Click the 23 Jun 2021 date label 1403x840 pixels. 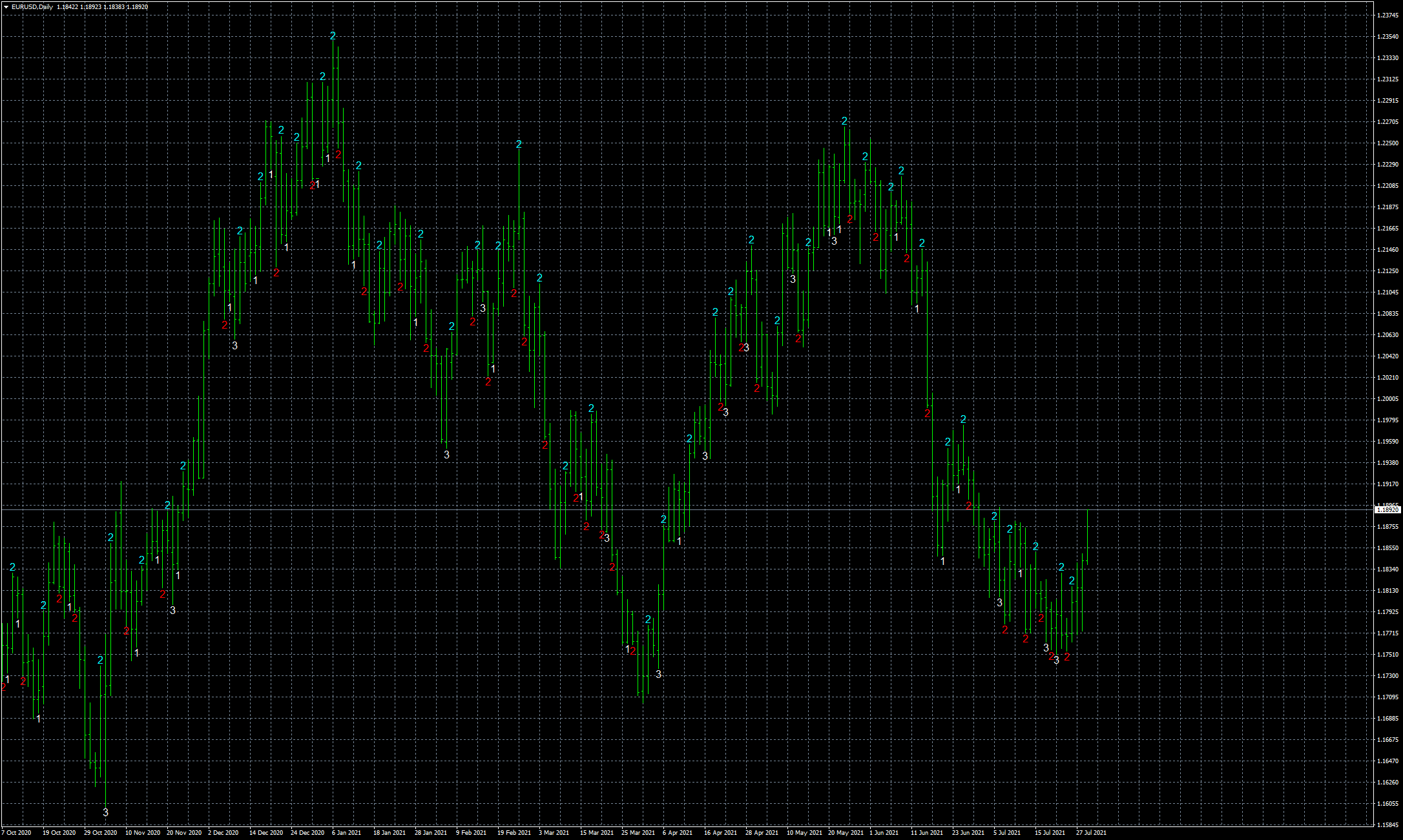click(x=968, y=833)
